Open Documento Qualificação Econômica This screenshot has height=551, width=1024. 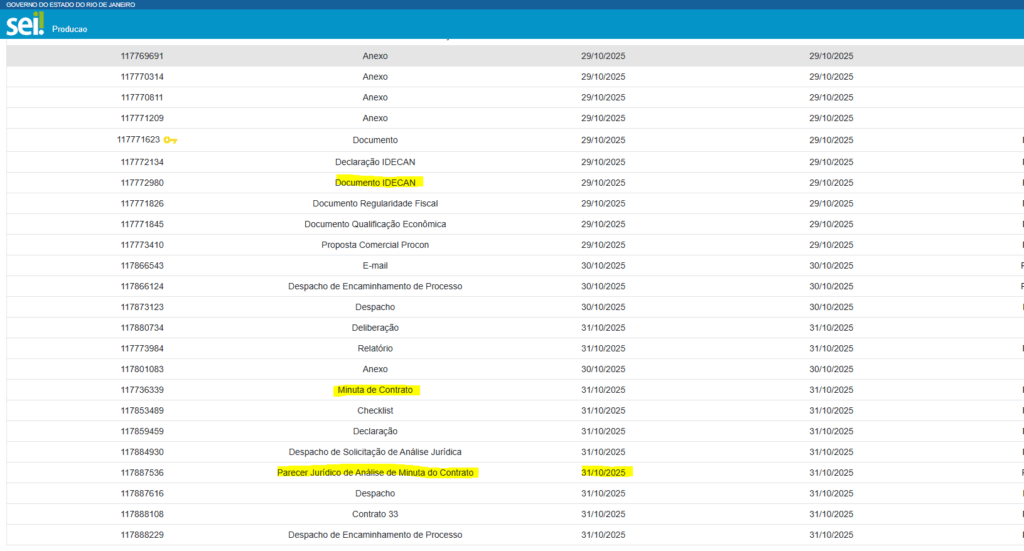pyautogui.click(x=375, y=224)
